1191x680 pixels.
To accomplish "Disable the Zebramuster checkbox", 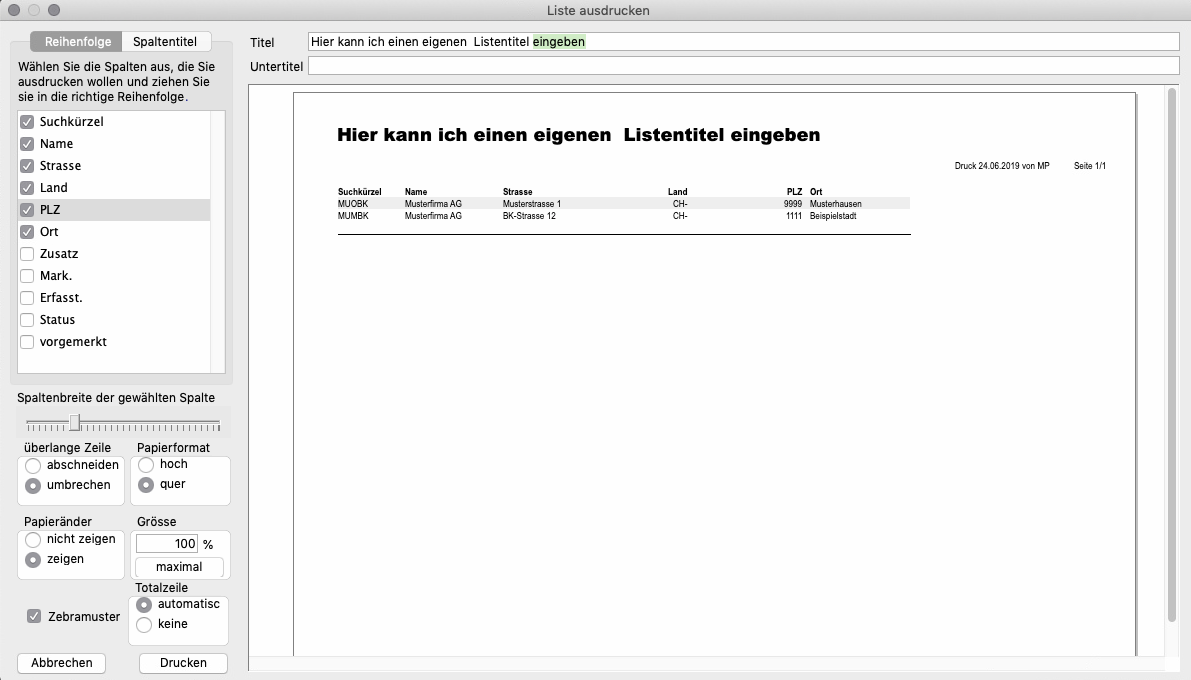I will 34,617.
